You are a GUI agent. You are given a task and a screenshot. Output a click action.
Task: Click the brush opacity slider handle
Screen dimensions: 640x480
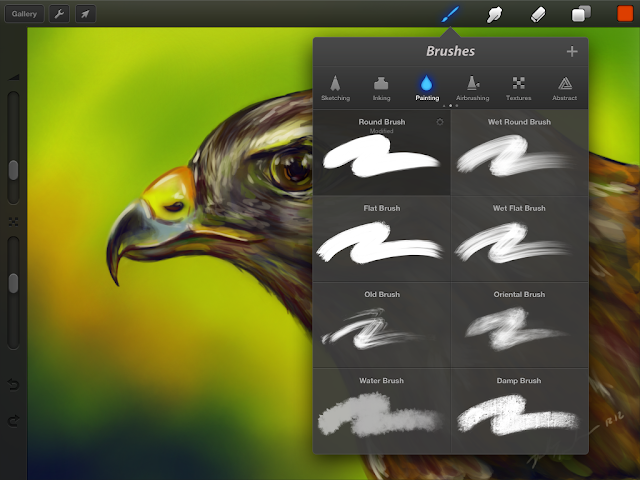click(x=13, y=283)
